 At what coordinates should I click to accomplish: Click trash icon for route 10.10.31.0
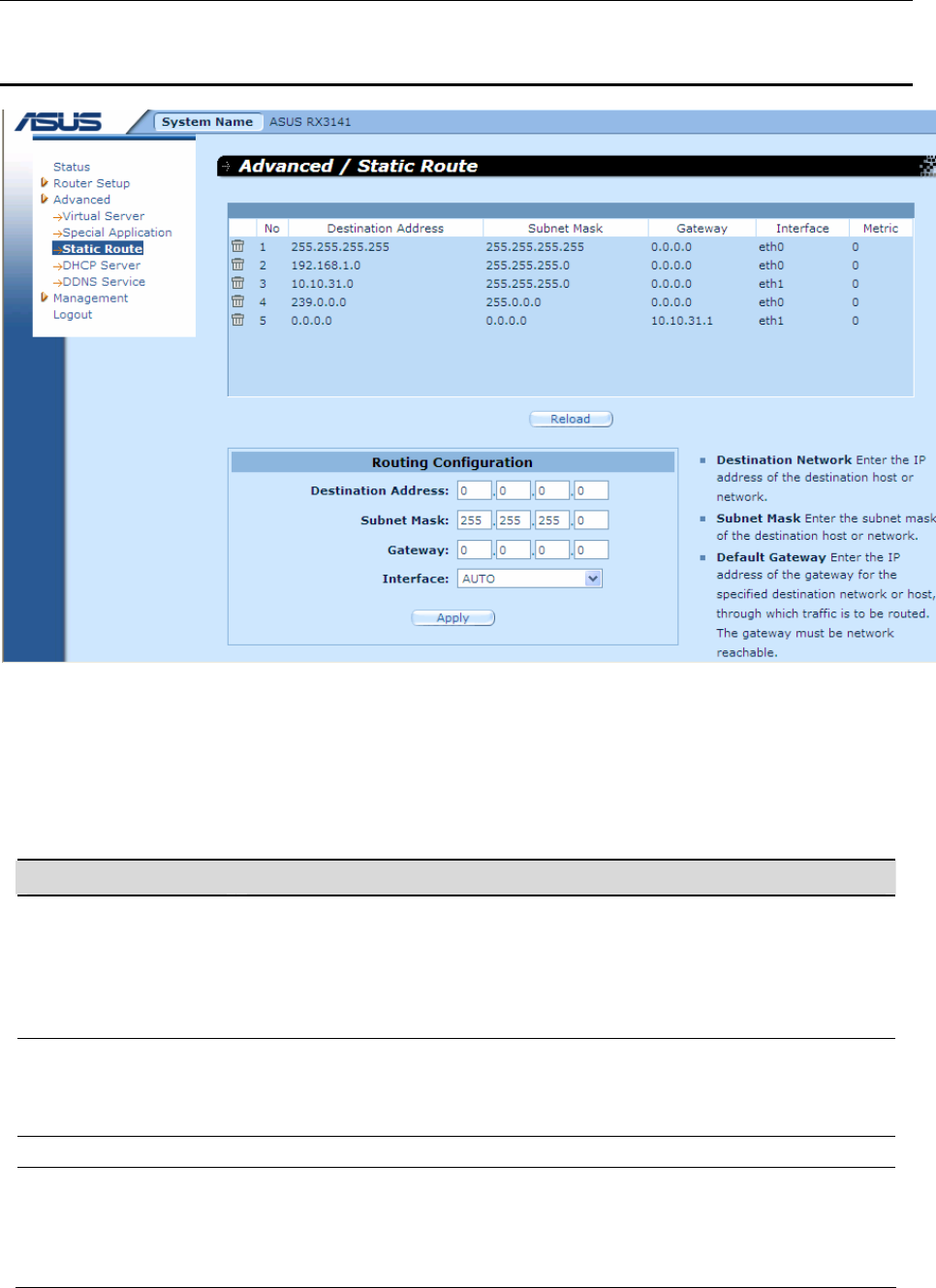(x=237, y=283)
